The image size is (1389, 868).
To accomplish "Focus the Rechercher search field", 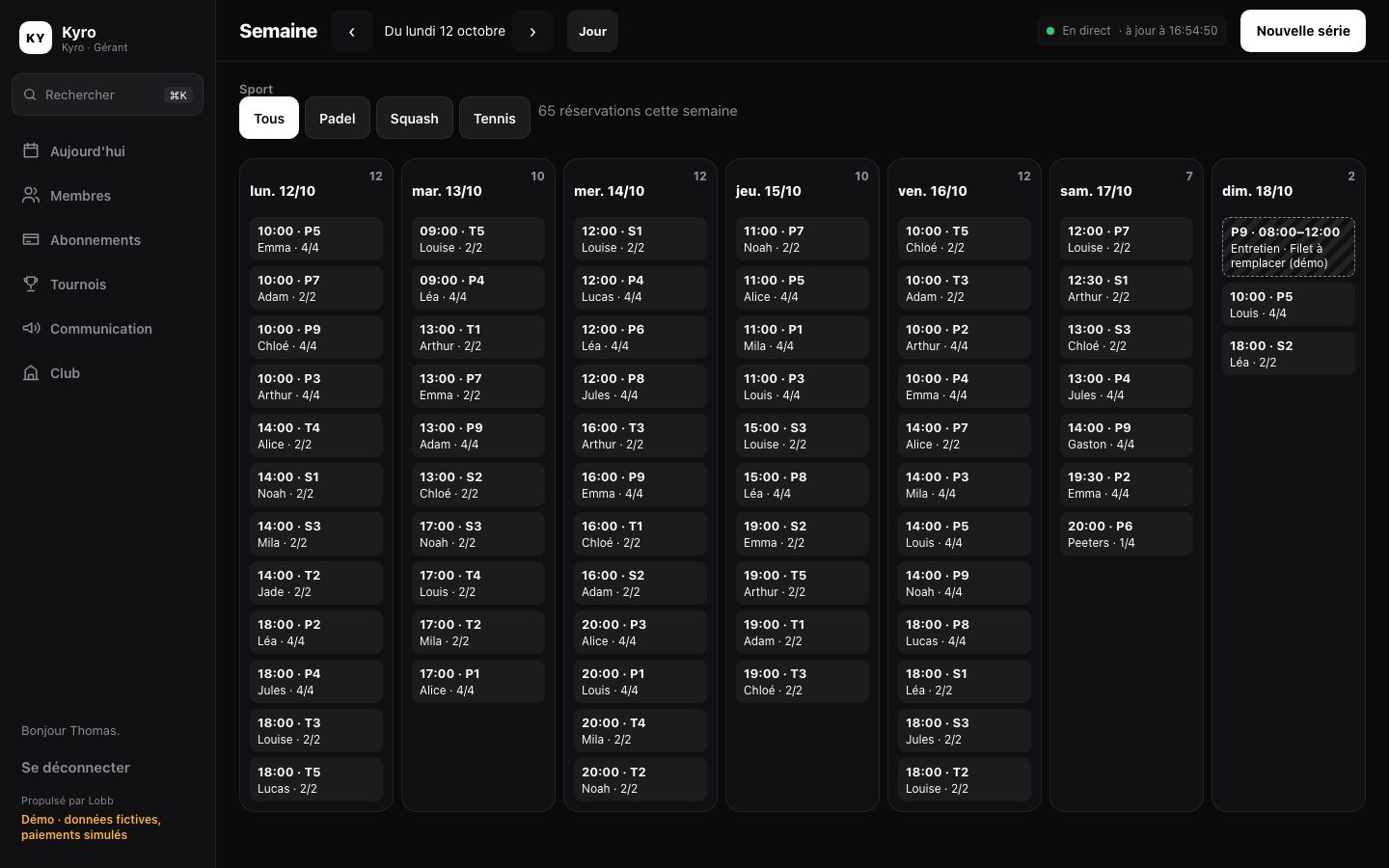I will click(107, 95).
